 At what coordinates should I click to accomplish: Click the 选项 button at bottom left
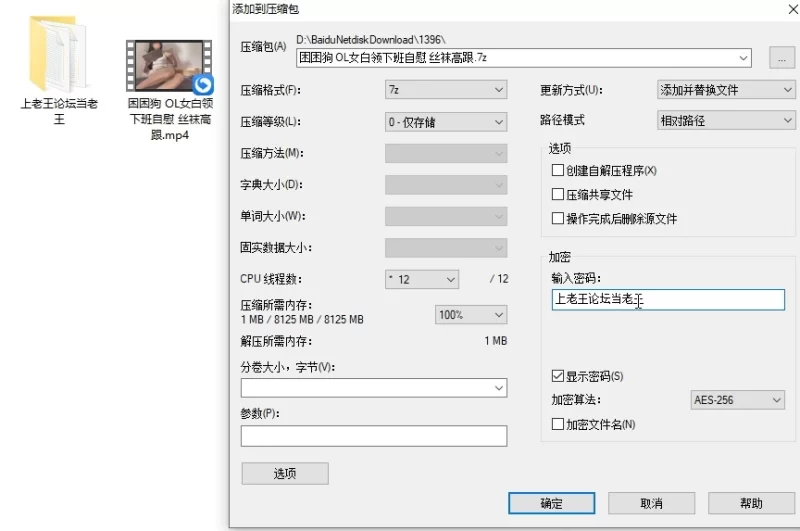point(285,473)
